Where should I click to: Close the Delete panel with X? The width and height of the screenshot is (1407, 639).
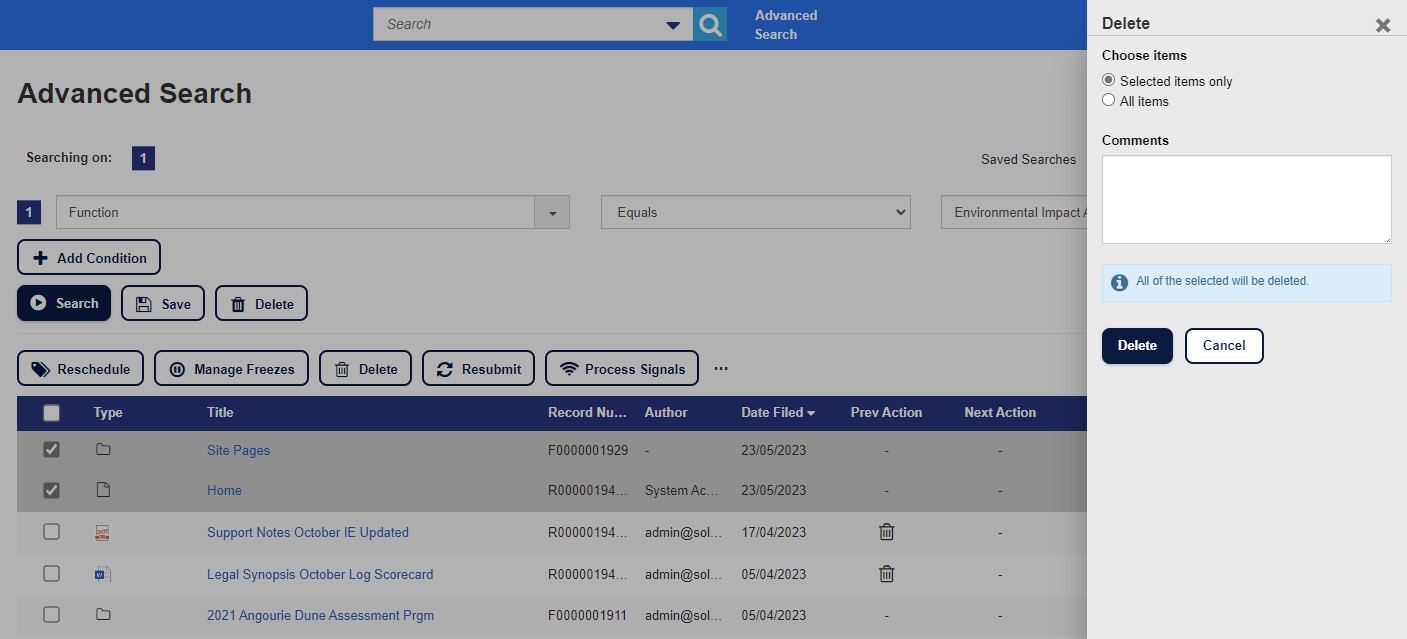[x=1382, y=25]
